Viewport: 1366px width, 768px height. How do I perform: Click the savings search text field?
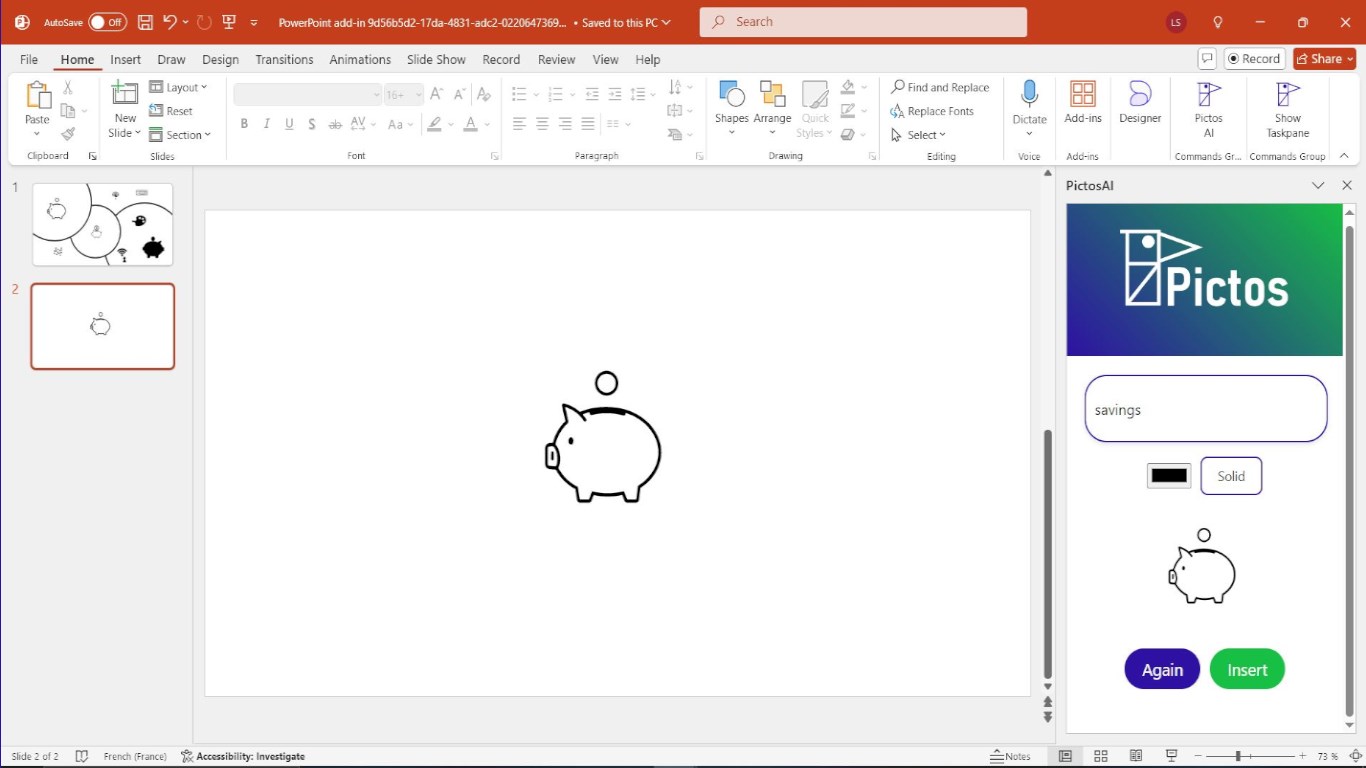[1206, 409]
